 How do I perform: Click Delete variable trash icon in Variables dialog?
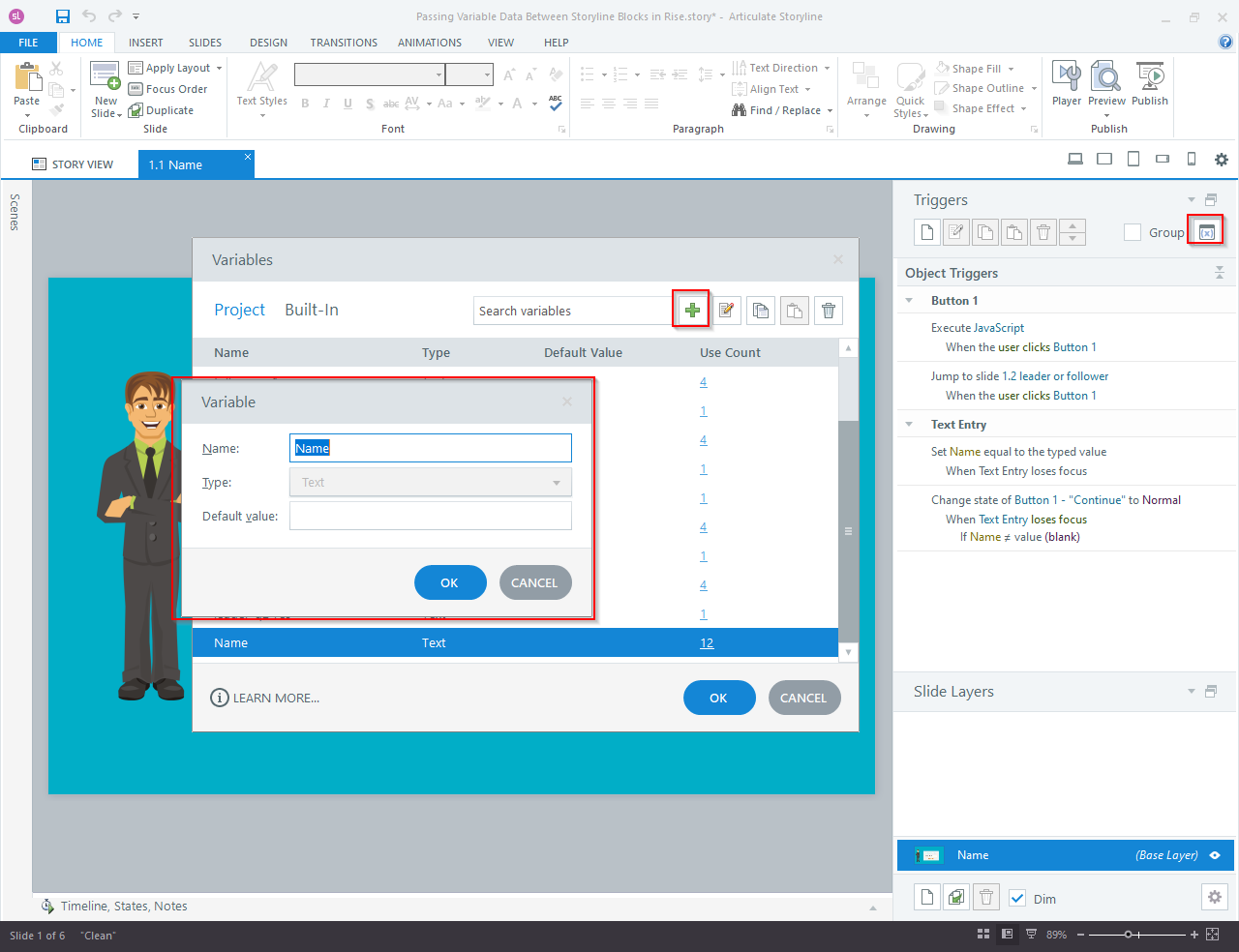829,311
